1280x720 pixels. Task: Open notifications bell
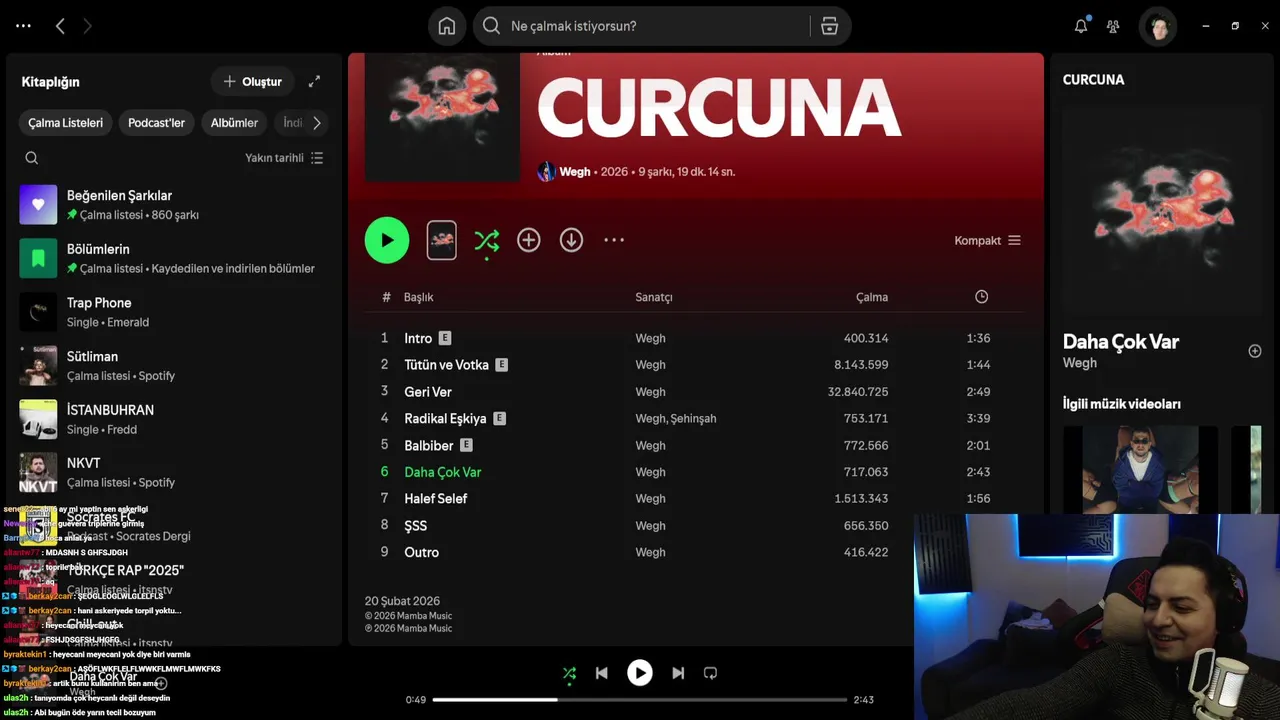coord(1081,26)
